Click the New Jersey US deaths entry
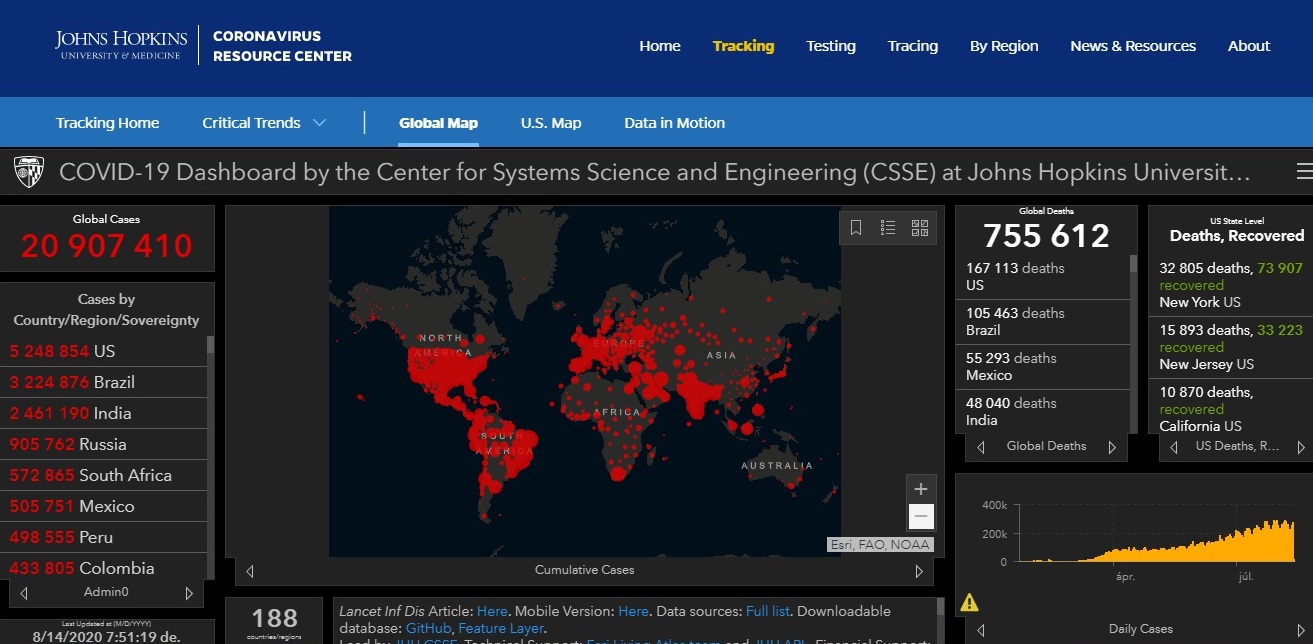The height and width of the screenshot is (644, 1313). (1231, 347)
